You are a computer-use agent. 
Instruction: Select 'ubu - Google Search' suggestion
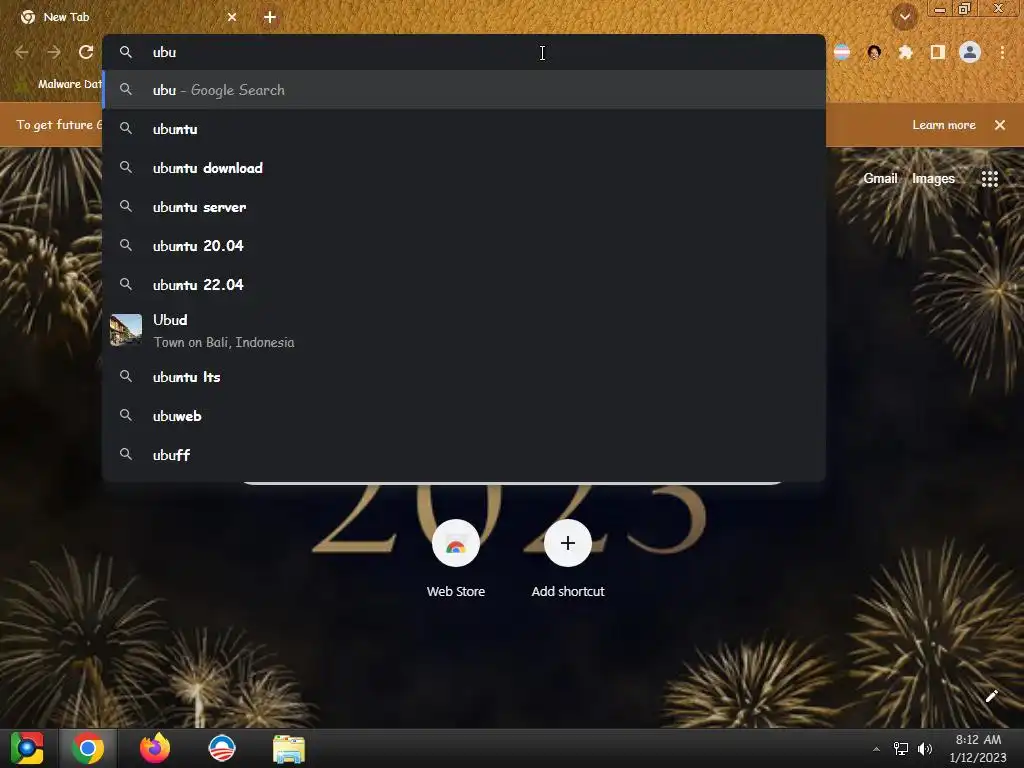[464, 90]
